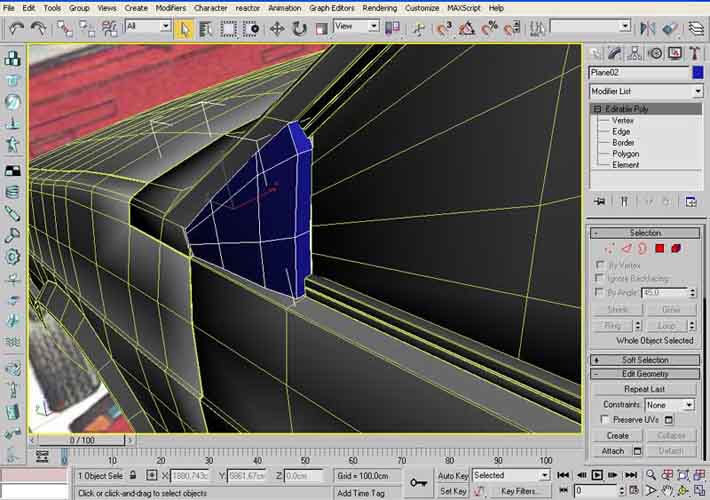This screenshot has height=500, width=710.
Task: Enable Element sub-object selection icon
Action: point(677,248)
